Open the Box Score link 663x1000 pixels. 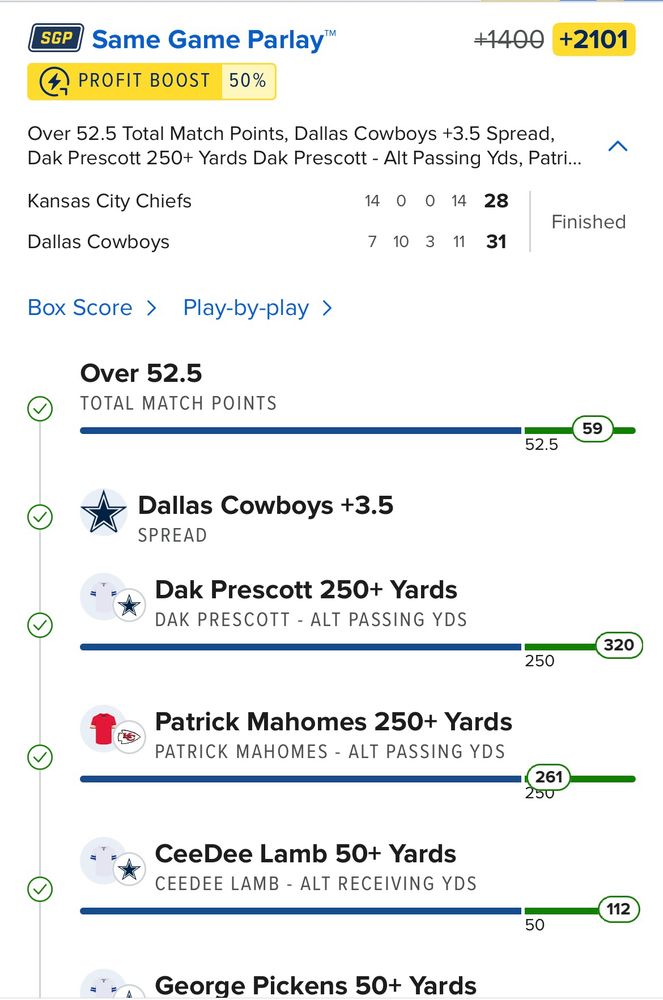click(x=80, y=307)
